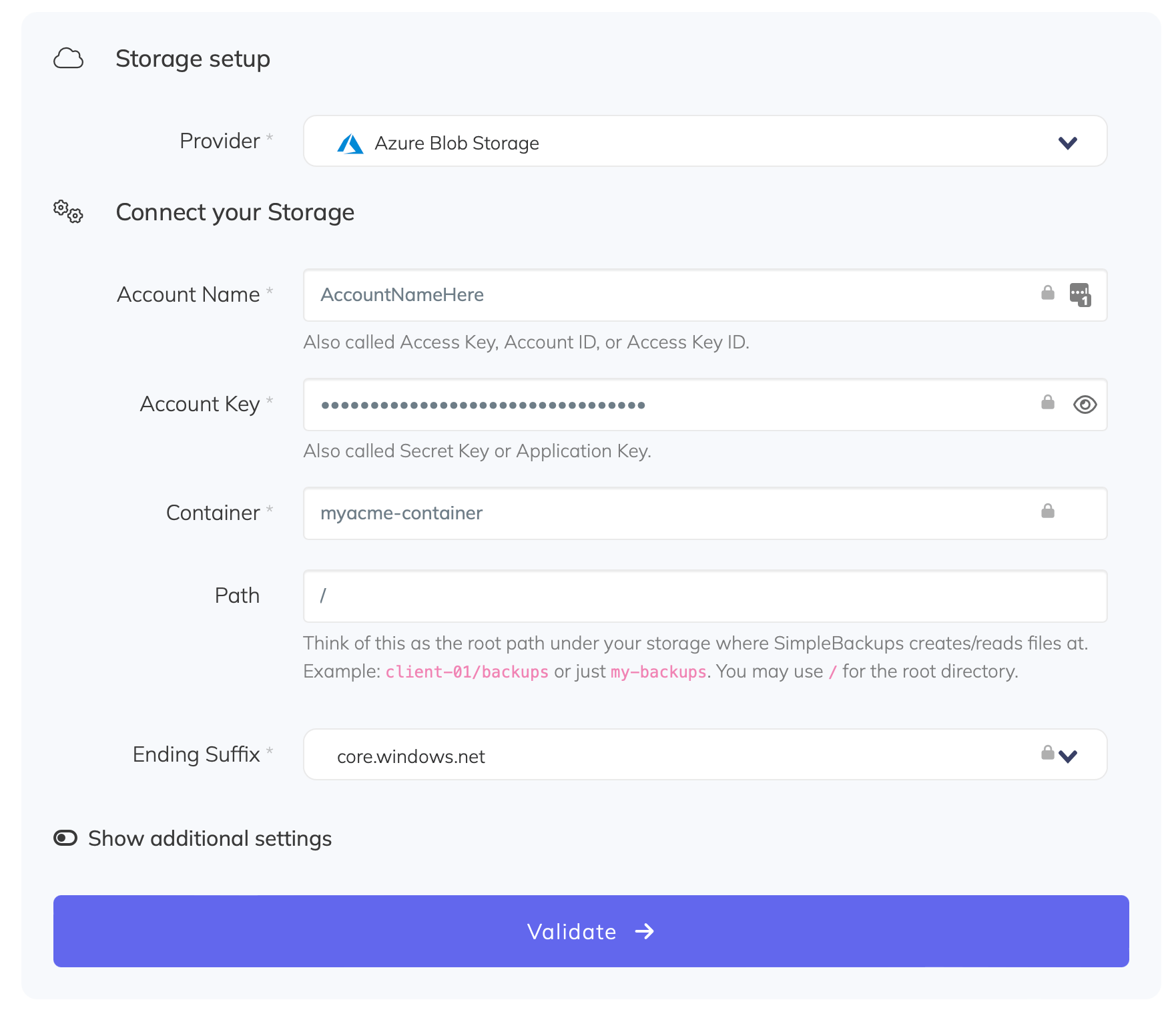Screen dimensions: 1176x1016
Task: Click the cloud icon beside Storage setup
Action: click(69, 59)
